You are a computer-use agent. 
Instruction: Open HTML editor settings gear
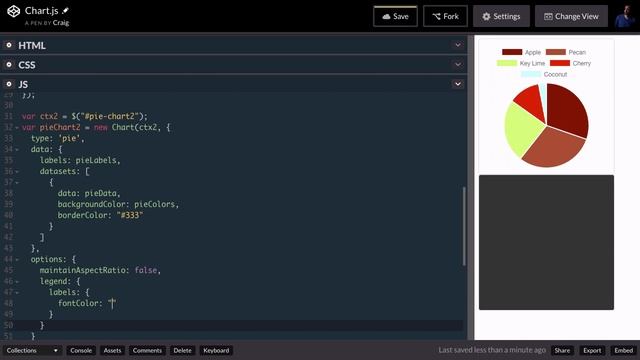[9, 45]
